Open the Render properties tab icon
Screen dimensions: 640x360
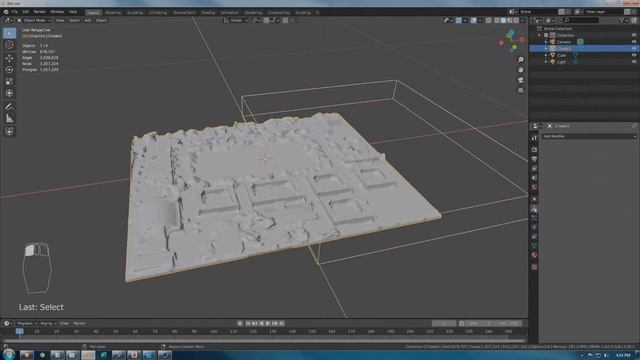[534, 149]
